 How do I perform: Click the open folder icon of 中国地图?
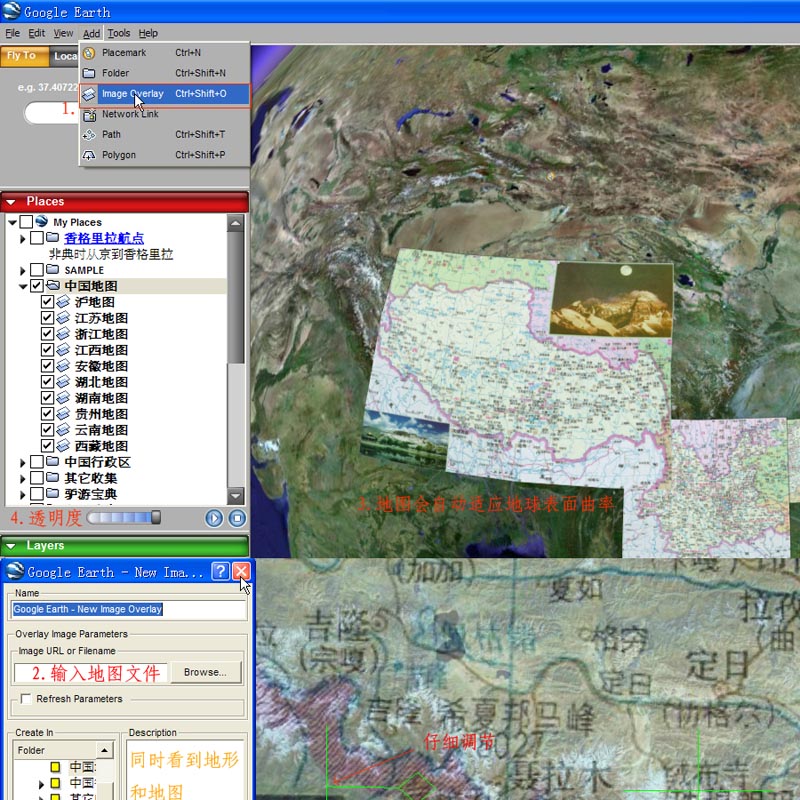(x=53, y=286)
